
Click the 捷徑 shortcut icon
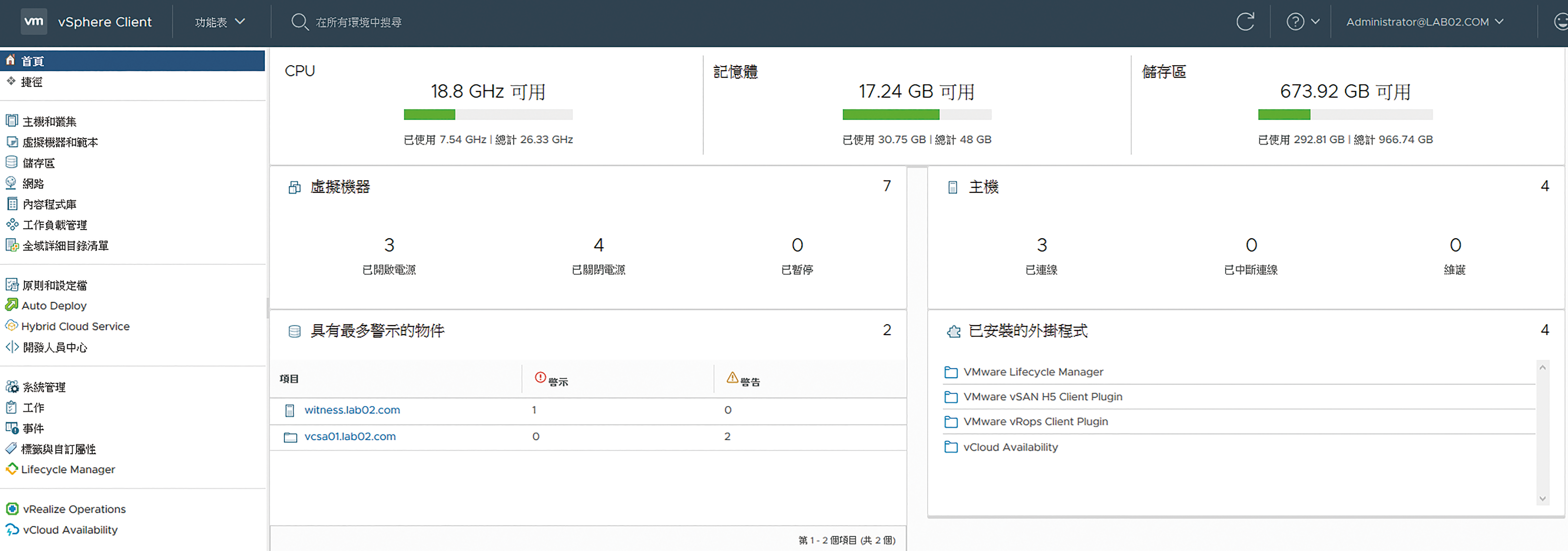tap(11, 81)
